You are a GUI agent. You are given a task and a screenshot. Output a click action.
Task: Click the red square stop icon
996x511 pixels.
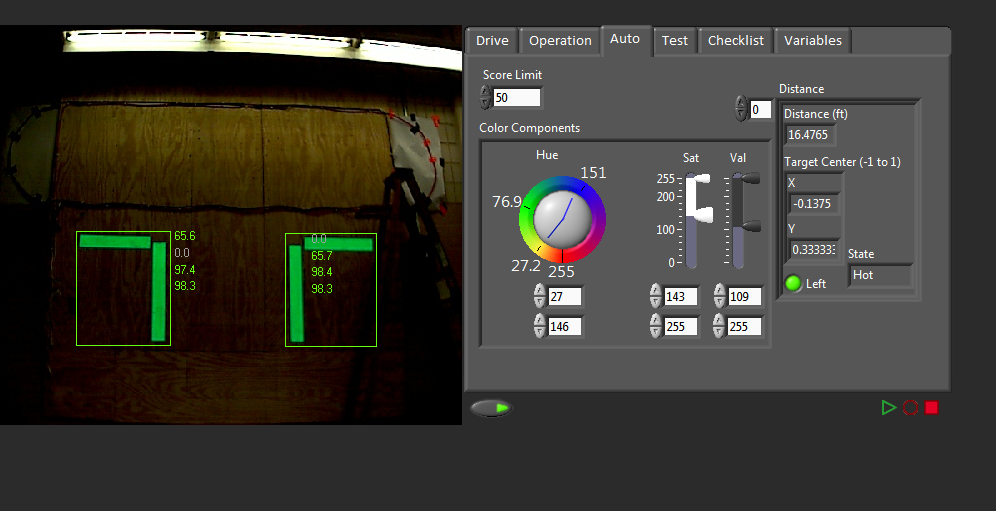(932, 407)
